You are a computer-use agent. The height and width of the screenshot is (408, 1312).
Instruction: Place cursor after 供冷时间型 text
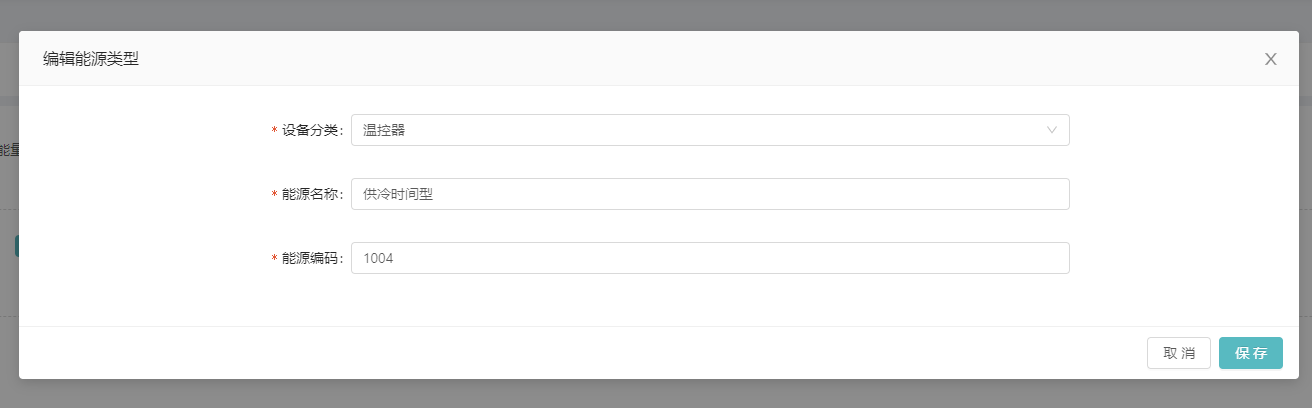tap(435, 194)
